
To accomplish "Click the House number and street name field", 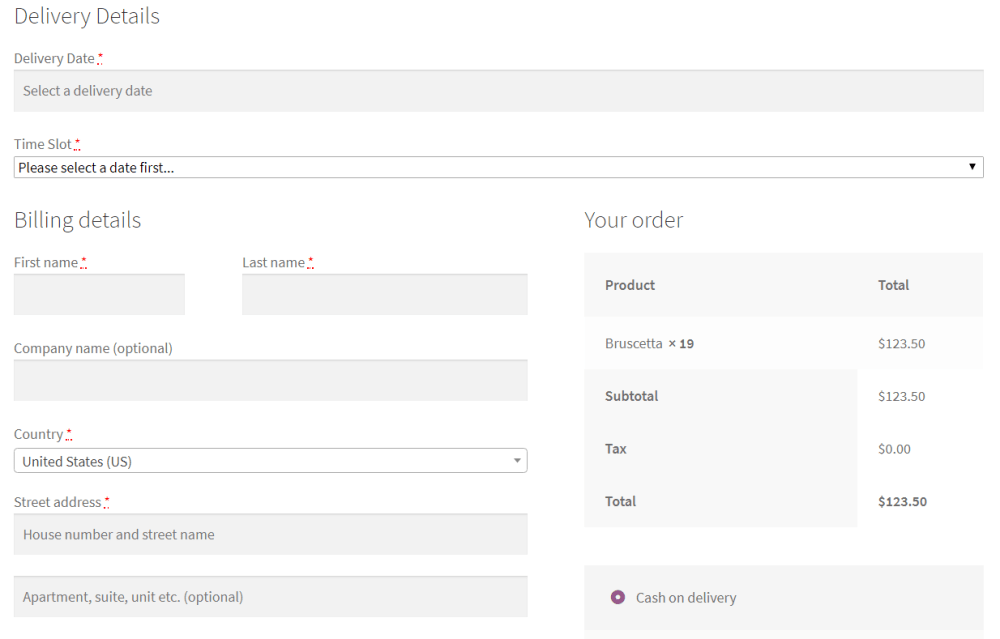I will pyautogui.click(x=270, y=535).
